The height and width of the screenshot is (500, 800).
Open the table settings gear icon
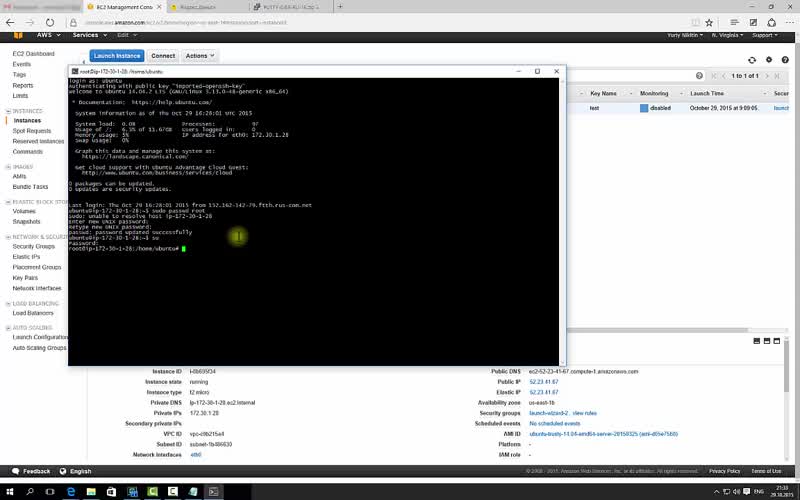[769, 60]
